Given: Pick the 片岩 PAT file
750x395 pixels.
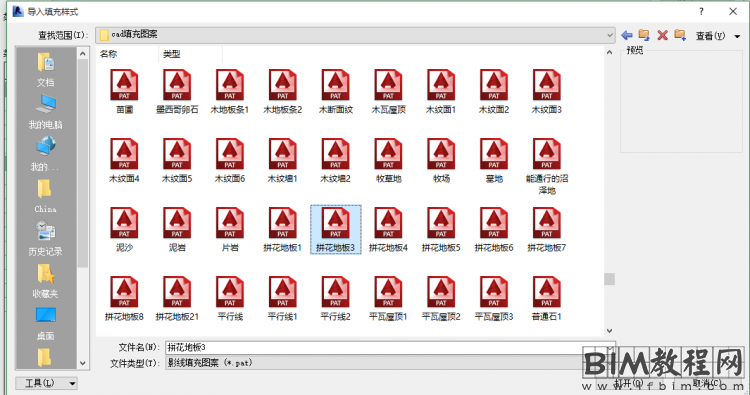Looking at the screenshot, I should click(x=230, y=230).
